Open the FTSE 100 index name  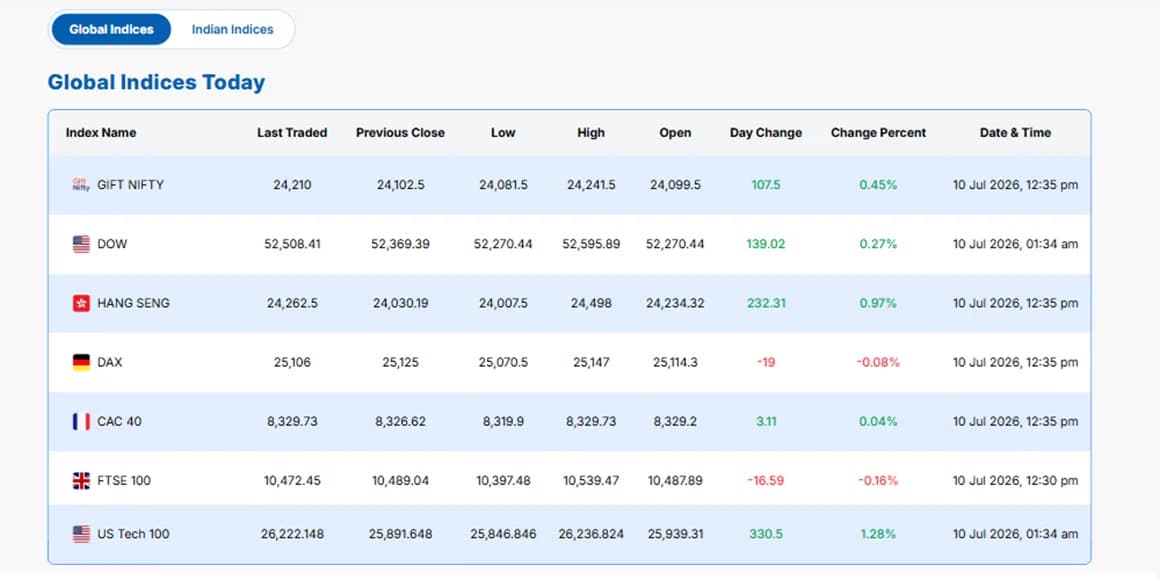point(124,481)
